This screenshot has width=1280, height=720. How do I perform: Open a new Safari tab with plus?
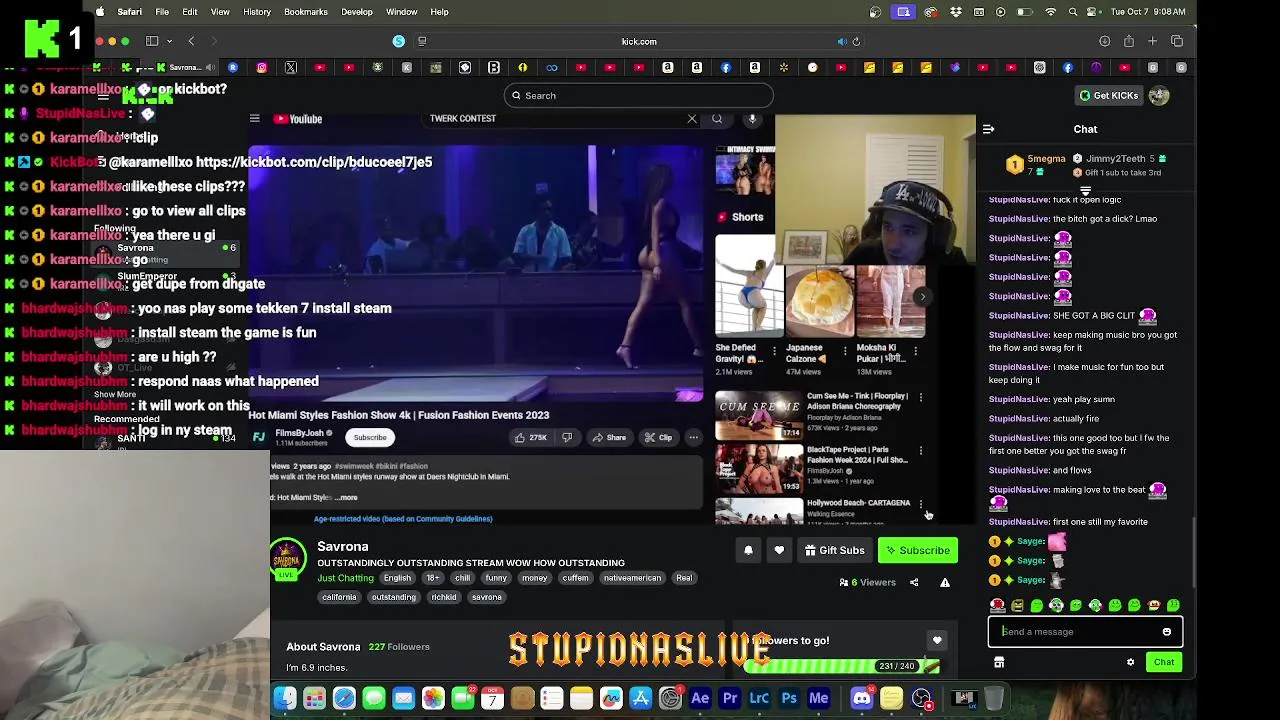tap(1153, 41)
